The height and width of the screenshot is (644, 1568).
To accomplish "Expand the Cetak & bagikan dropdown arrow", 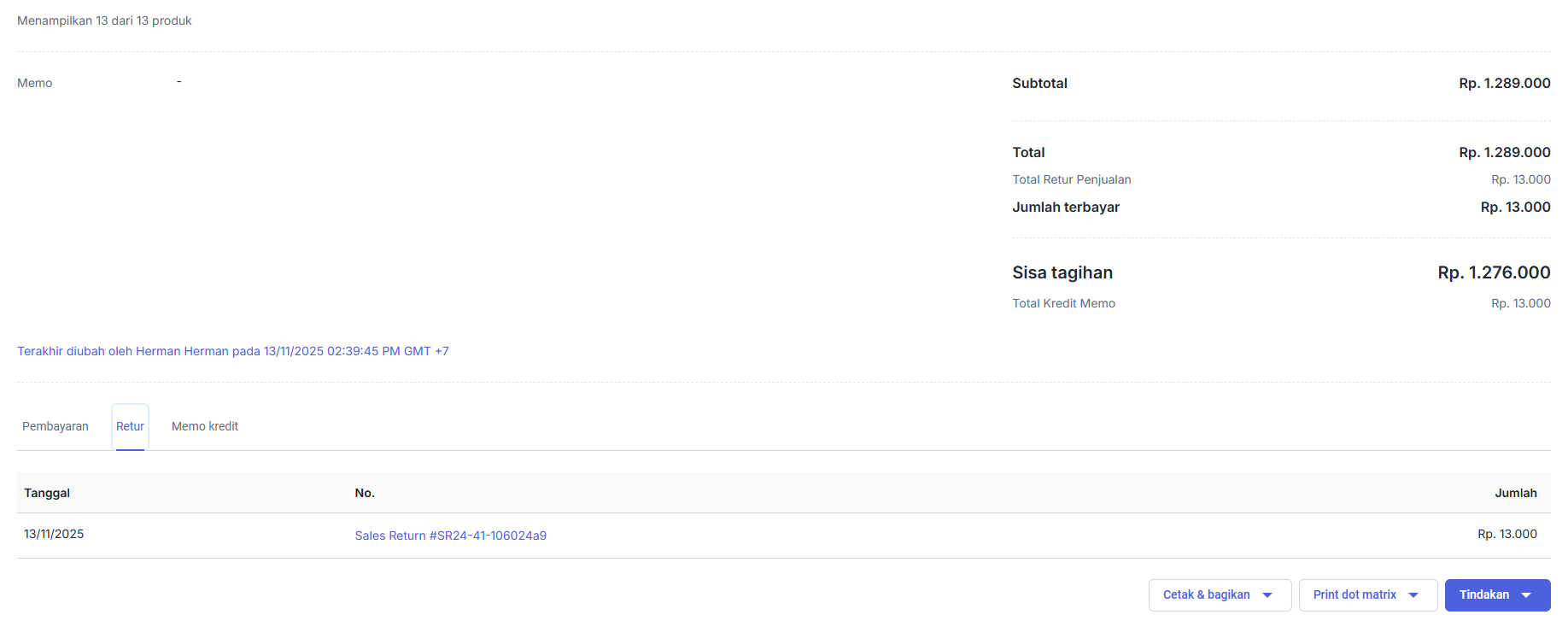I will point(1267,595).
